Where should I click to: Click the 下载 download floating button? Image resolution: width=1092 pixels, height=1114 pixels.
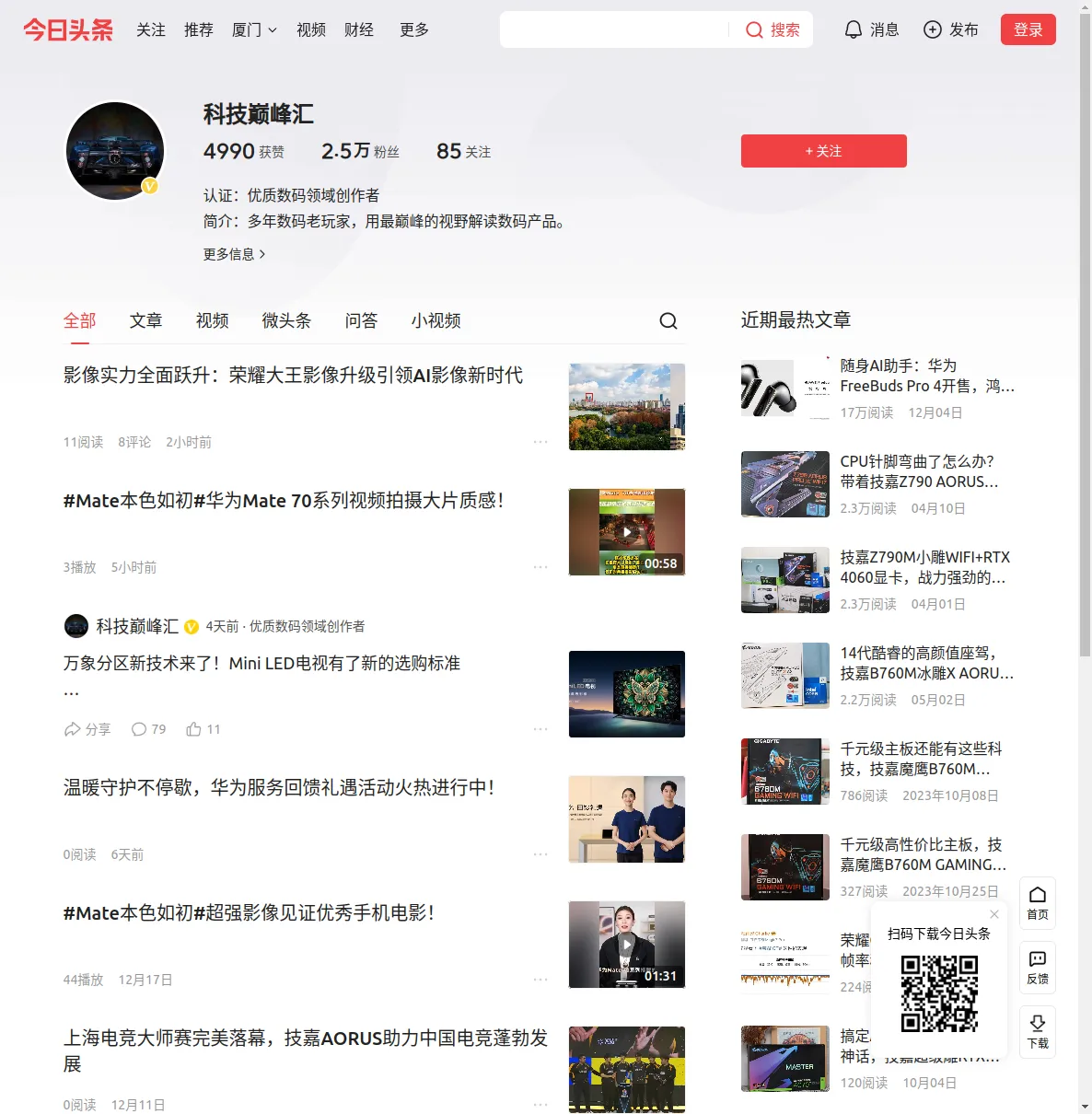coord(1038,1032)
